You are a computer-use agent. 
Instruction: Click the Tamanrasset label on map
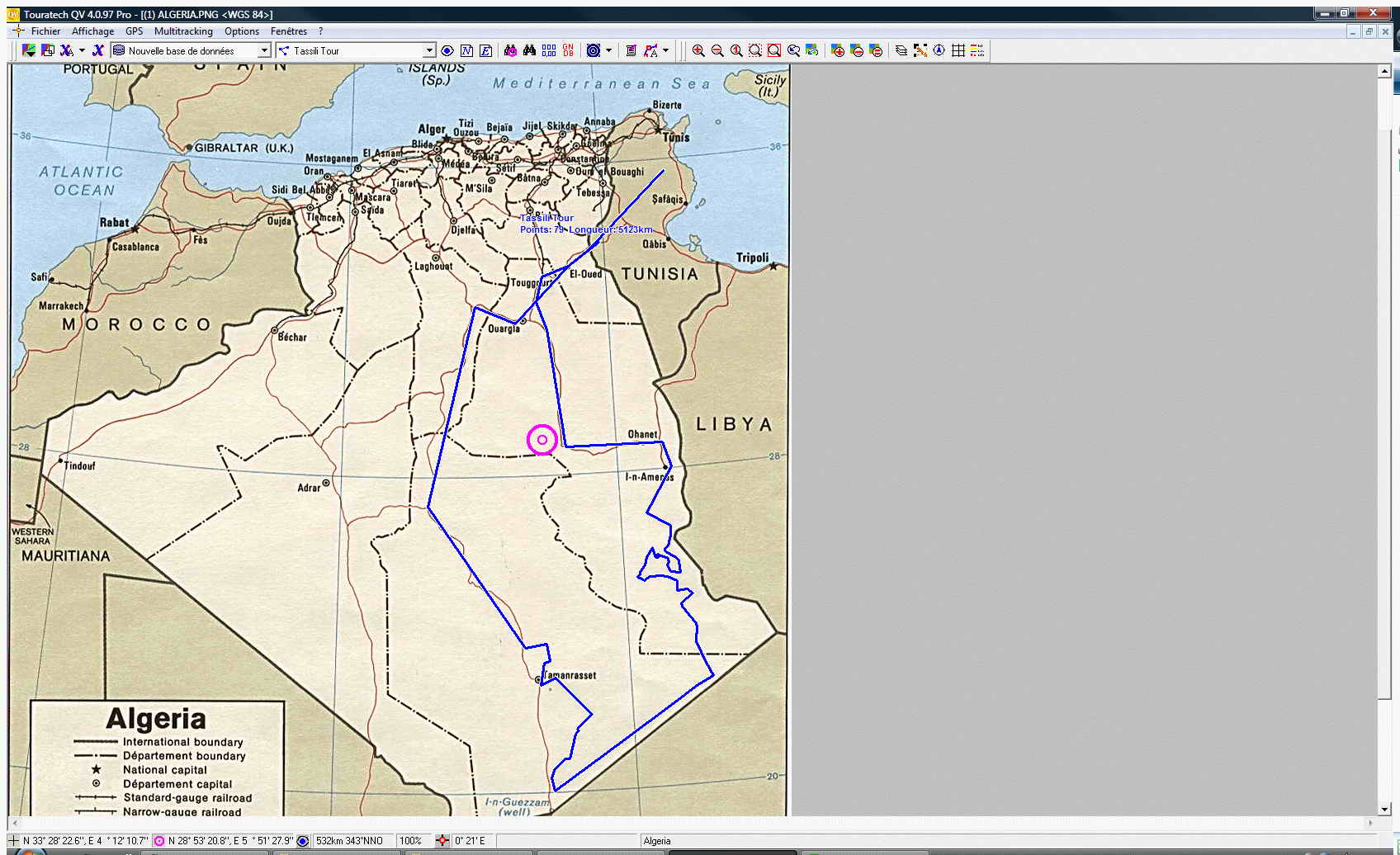(x=570, y=675)
